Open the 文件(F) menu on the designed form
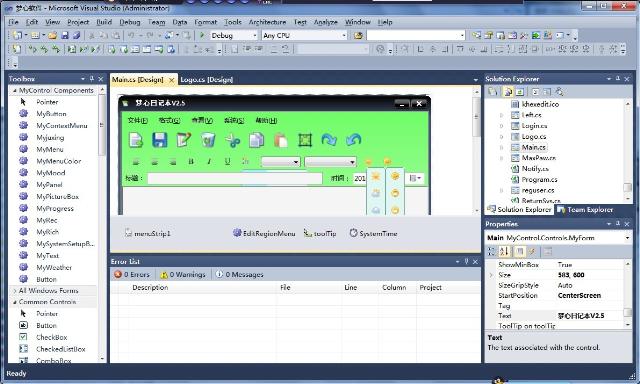This screenshot has width=640, height=384. [x=138, y=120]
